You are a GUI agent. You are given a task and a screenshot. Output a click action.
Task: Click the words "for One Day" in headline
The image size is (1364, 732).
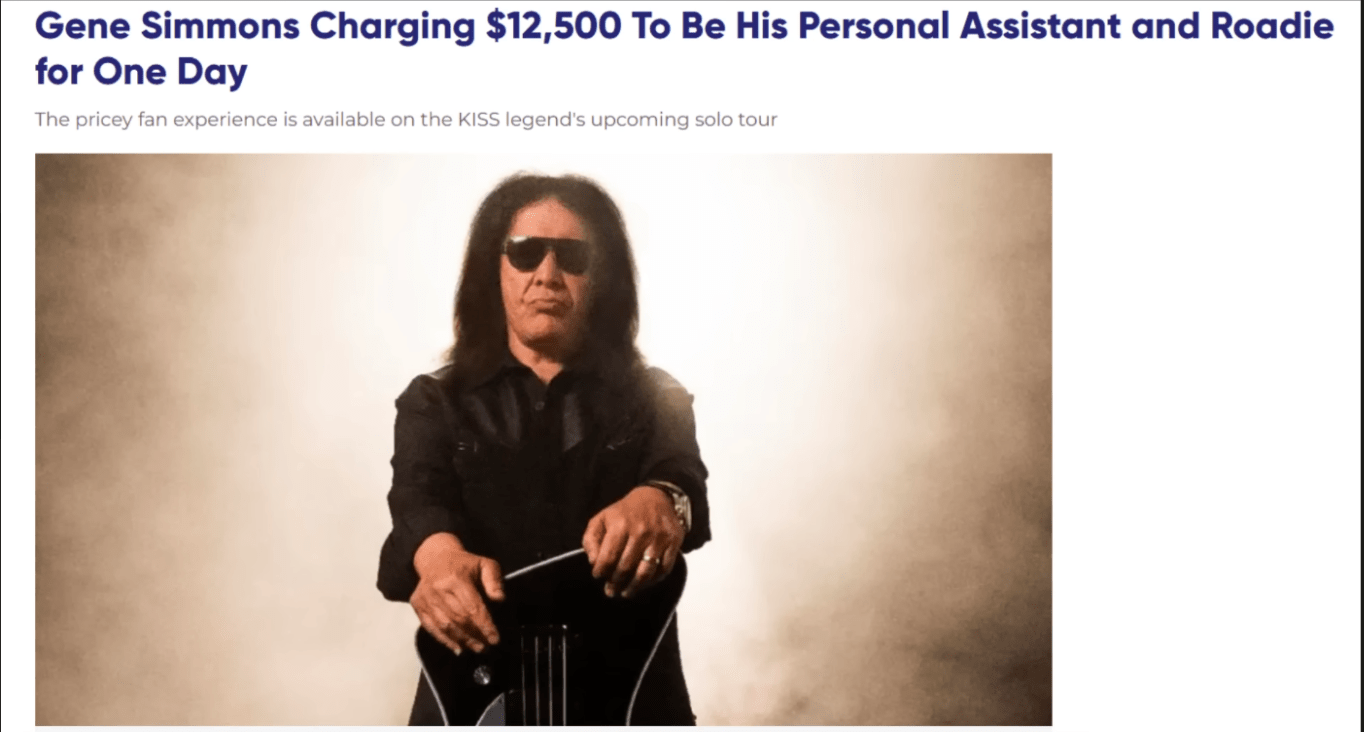(141, 71)
